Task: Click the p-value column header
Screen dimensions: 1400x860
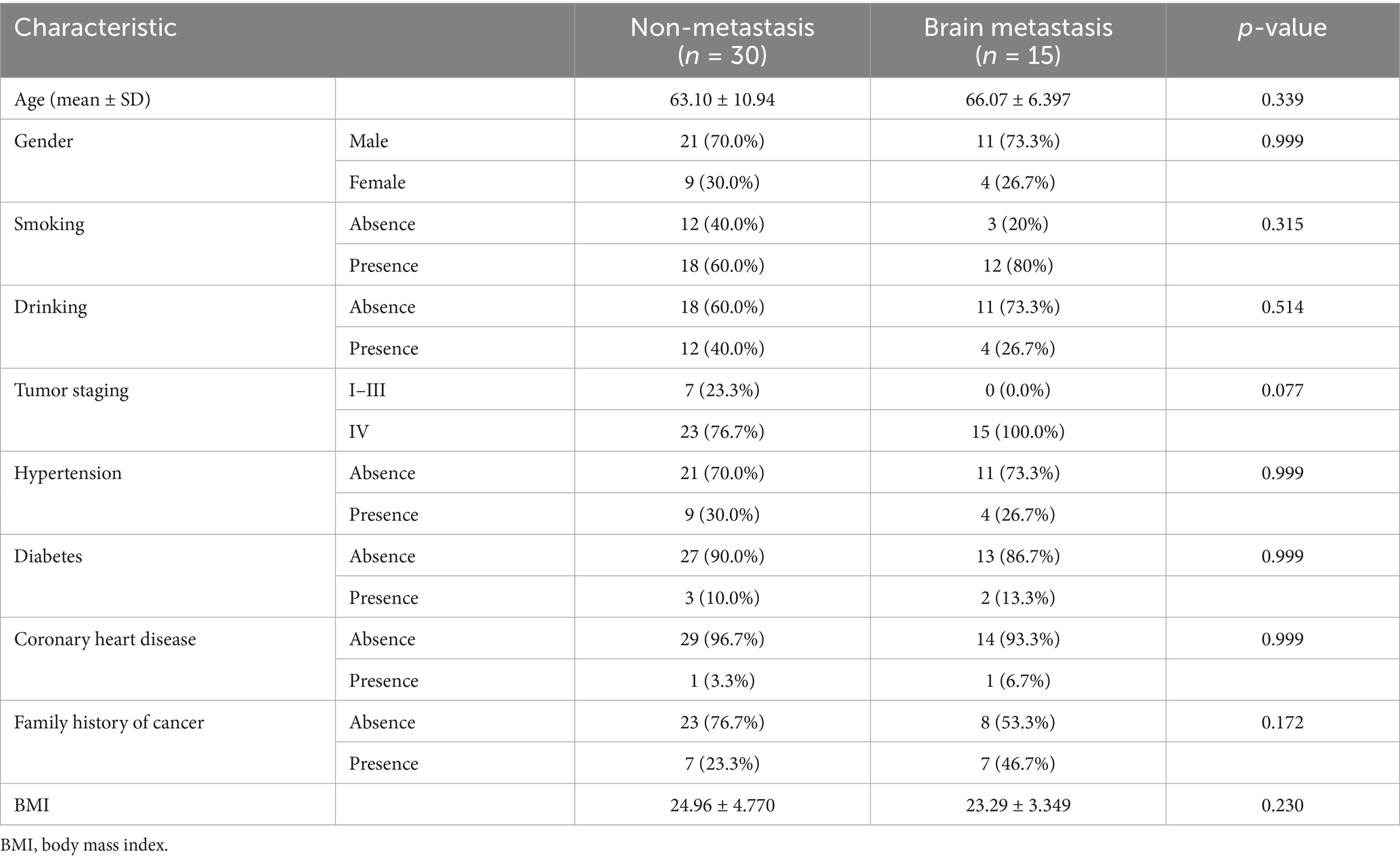Action: click(1282, 28)
